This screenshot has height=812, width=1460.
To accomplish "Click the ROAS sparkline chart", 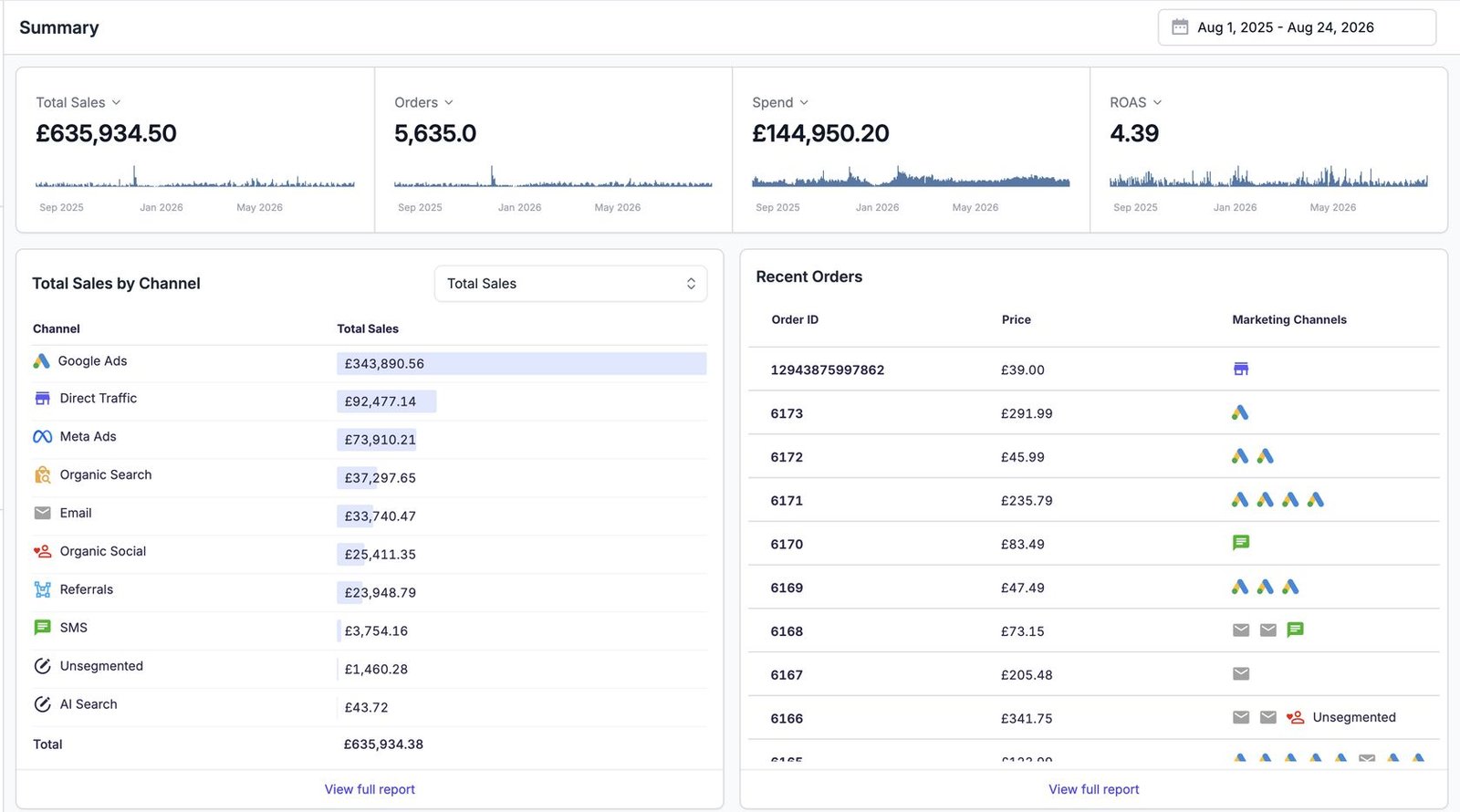I will [1268, 177].
